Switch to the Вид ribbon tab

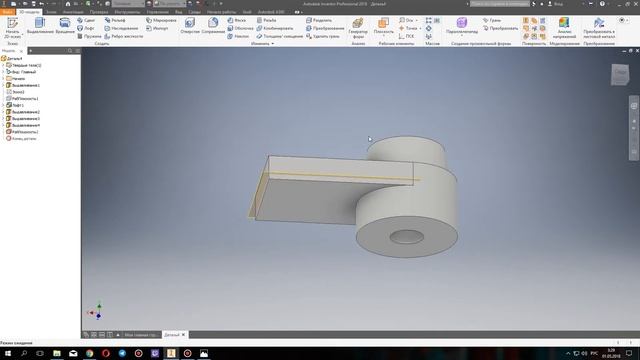tap(178, 12)
